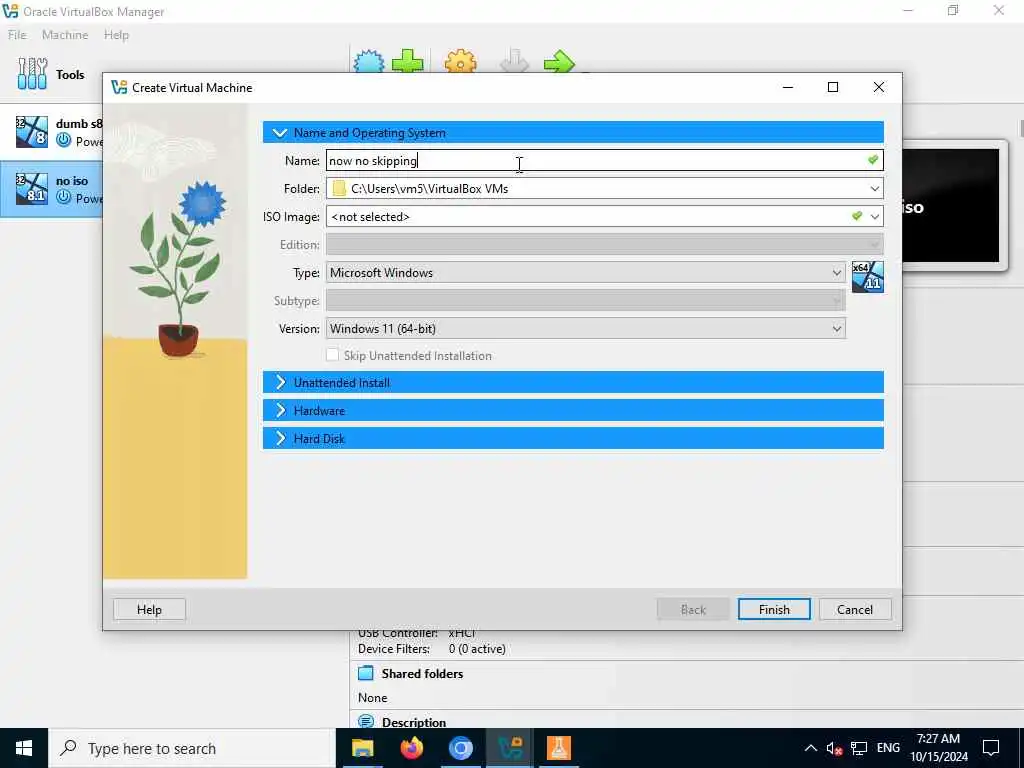Click the Finish button
This screenshot has width=1024, height=768.
[774, 609]
